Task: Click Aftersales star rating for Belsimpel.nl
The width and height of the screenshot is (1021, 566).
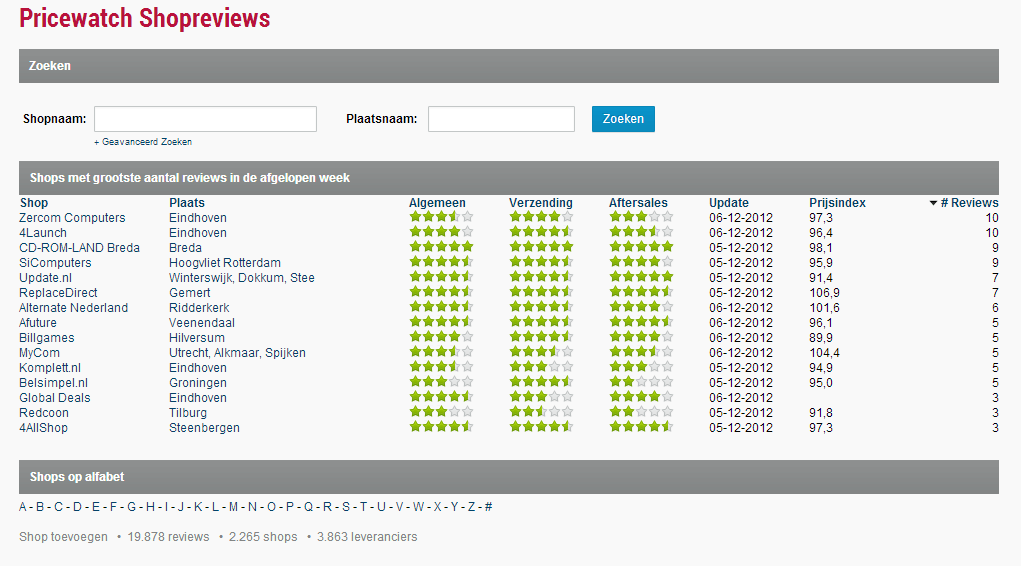Action: click(x=641, y=382)
